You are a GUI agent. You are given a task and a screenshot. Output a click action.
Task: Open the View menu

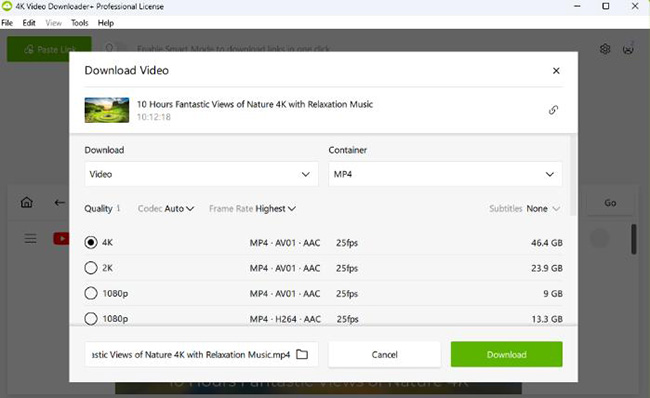tap(53, 23)
